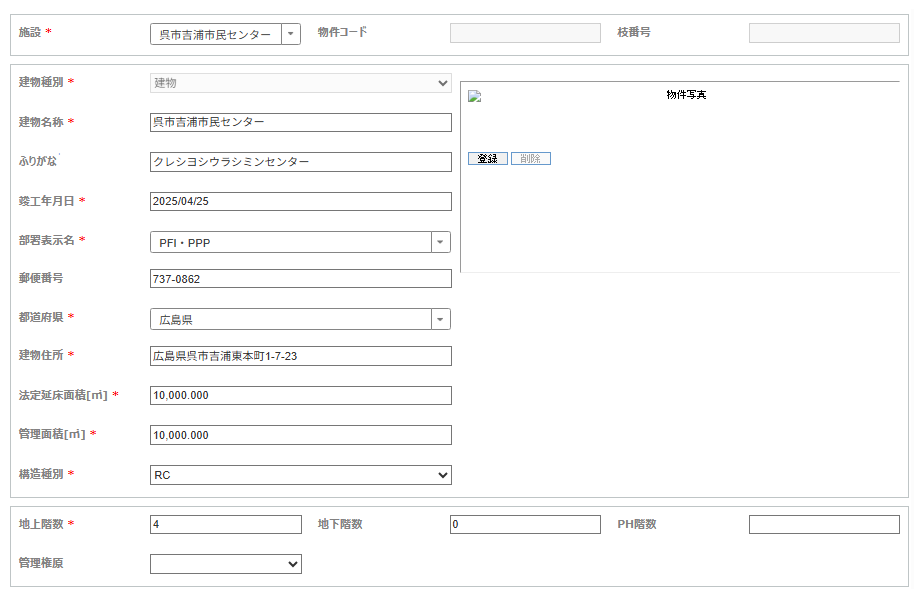Click the 郵便番号 737-0862 field
Screen dimensions: 914x589
pyautogui.click(x=301, y=279)
